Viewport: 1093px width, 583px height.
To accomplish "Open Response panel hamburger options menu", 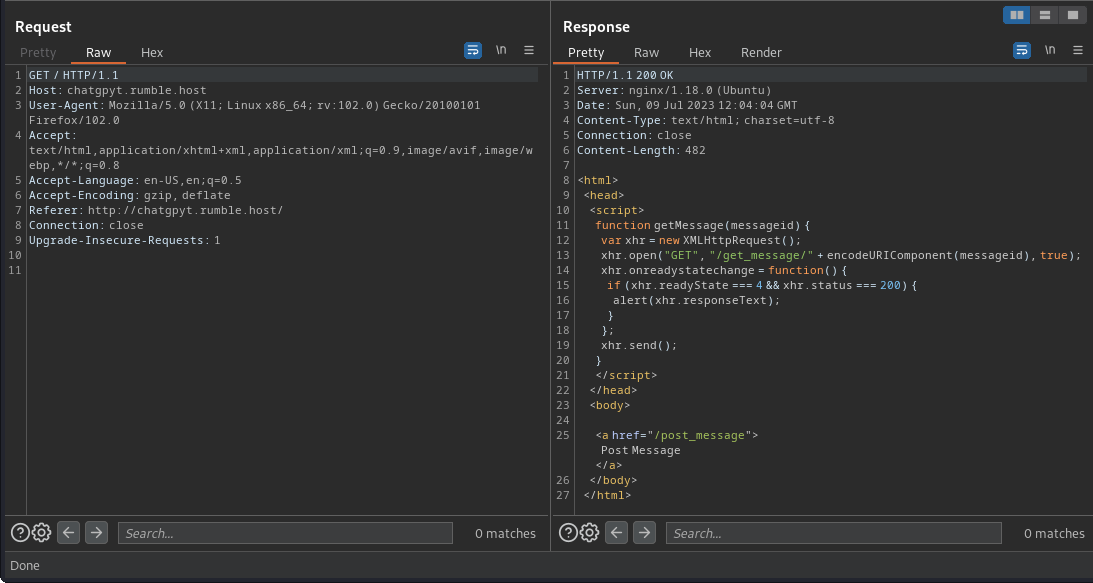I will [x=1078, y=50].
